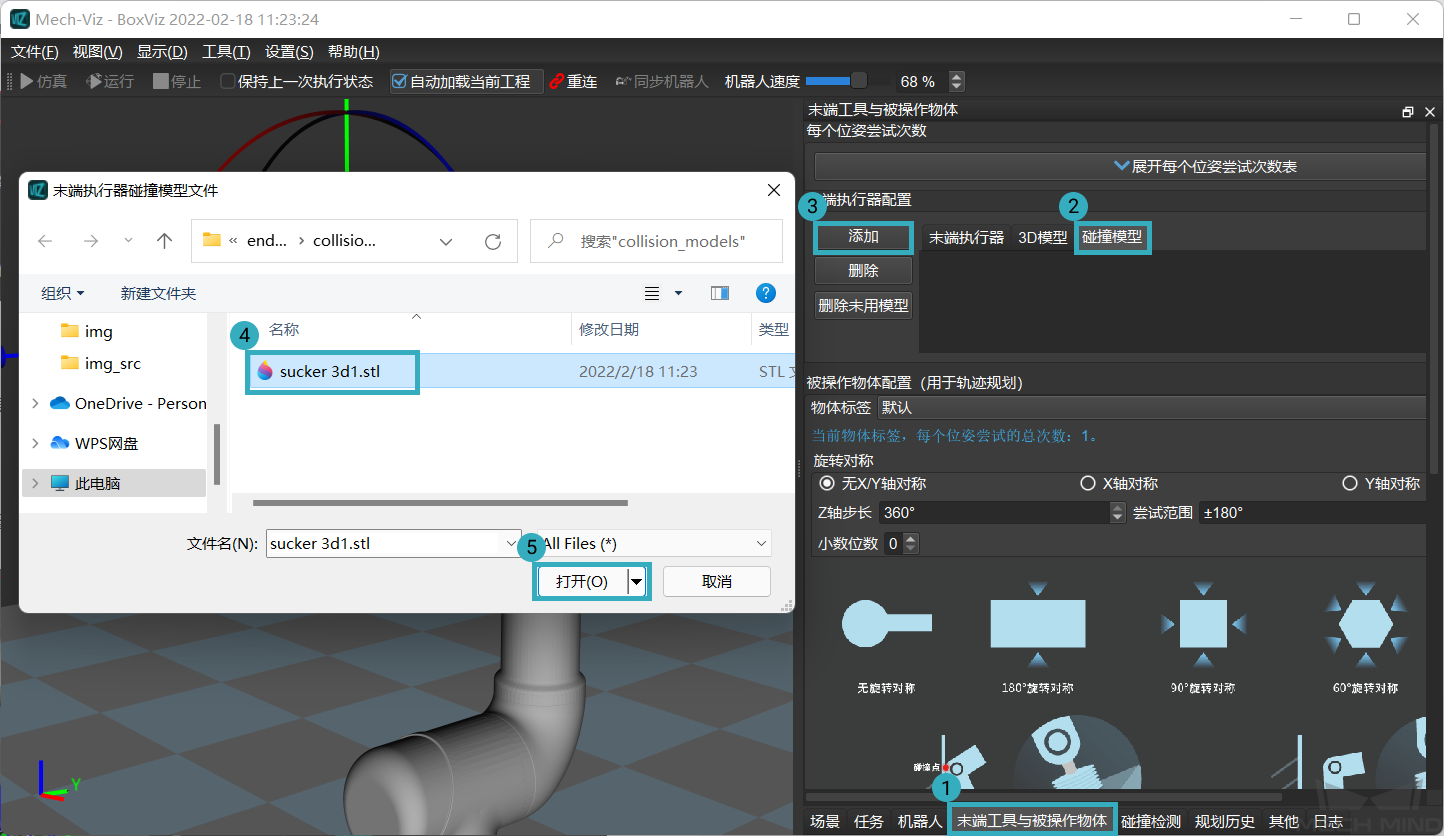1444x836 pixels.
Task: Open the 组织 dropdown menu
Action: [x=62, y=293]
